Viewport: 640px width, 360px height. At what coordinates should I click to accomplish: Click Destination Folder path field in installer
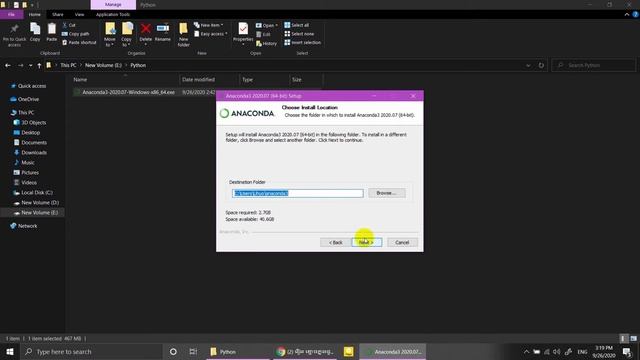(298, 193)
